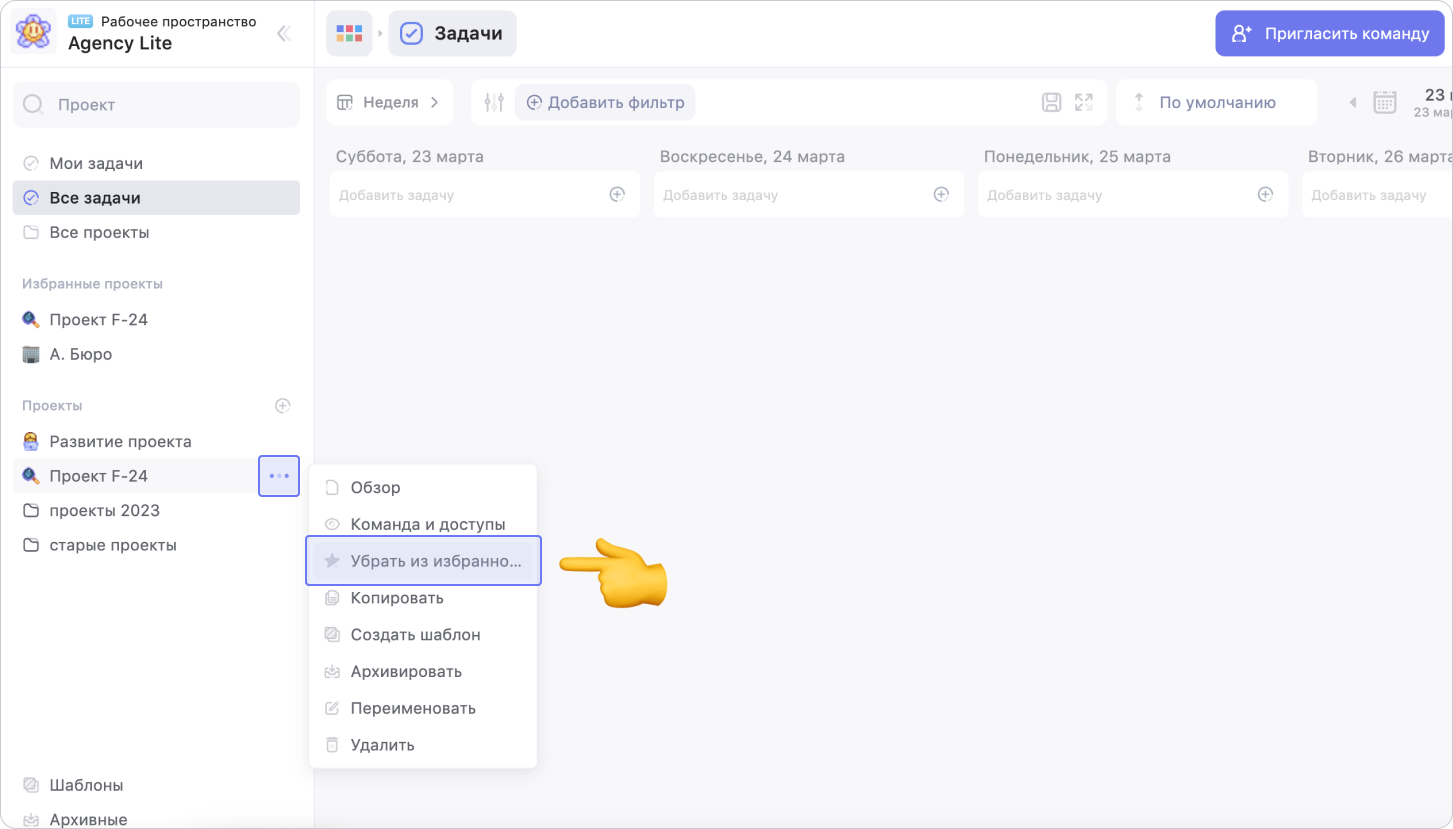The image size is (1453, 829).
Task: Click Избранные проекты section heading
Action: tap(92, 284)
